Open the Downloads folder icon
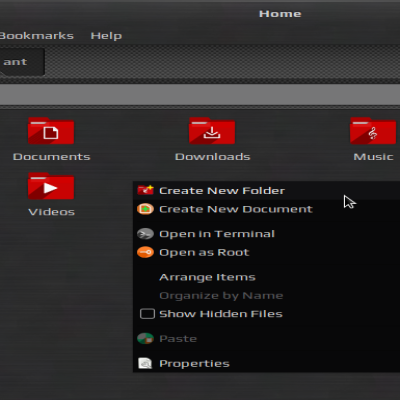The height and width of the screenshot is (400, 400). [x=212, y=131]
